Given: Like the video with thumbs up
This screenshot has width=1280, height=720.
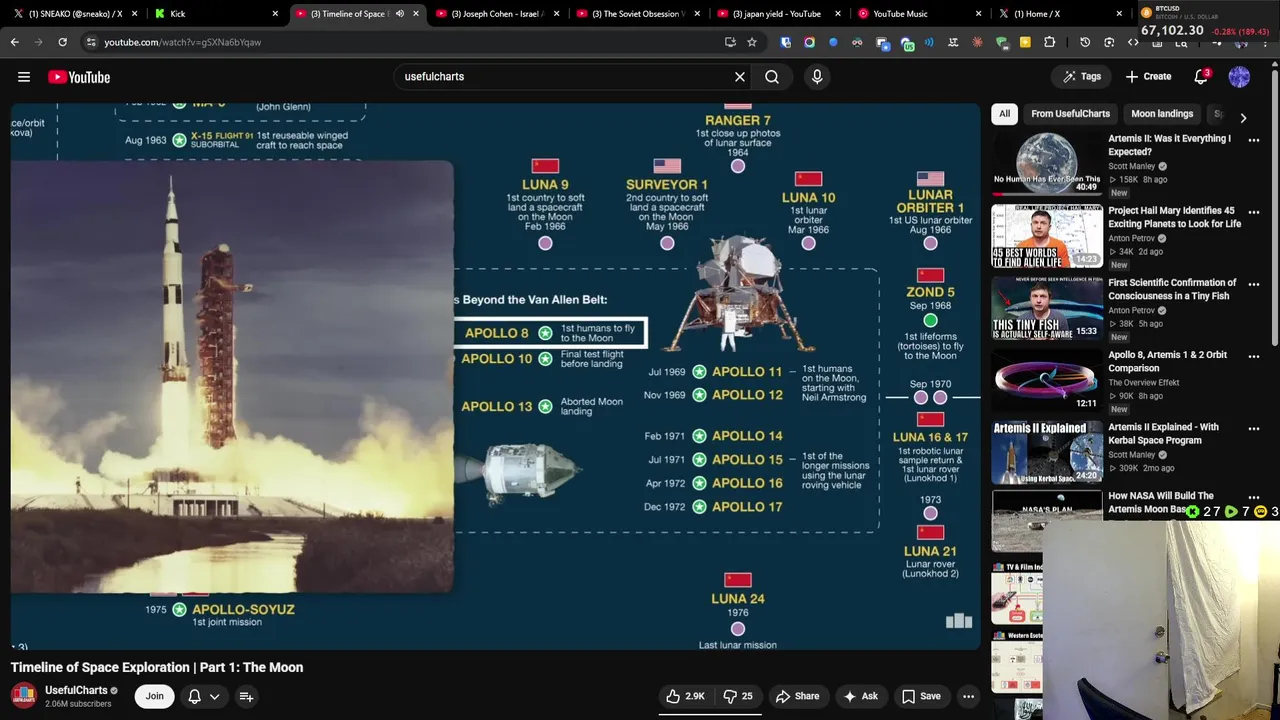Looking at the screenshot, I should pyautogui.click(x=687, y=696).
